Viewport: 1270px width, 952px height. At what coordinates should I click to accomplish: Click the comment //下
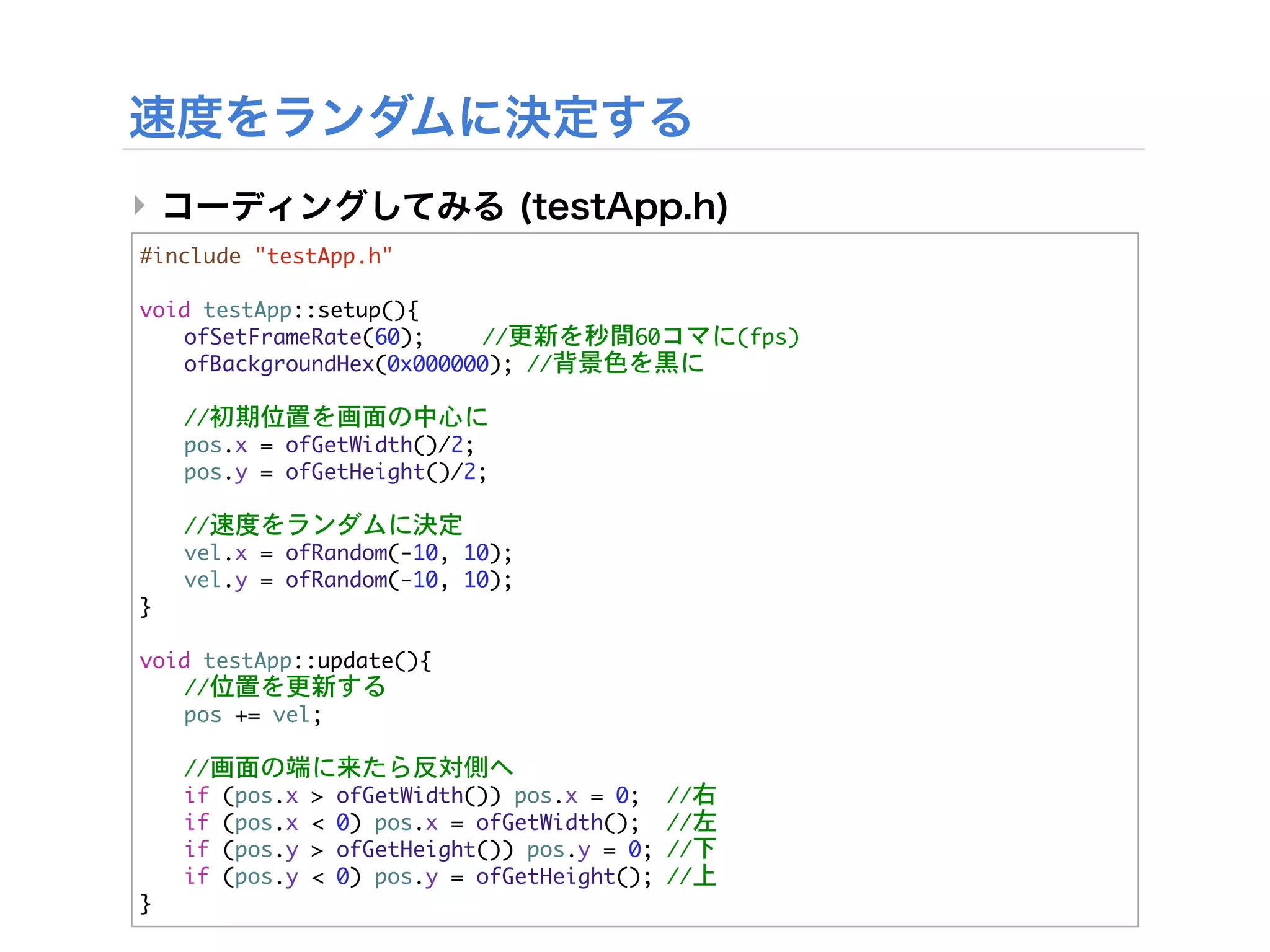[691, 850]
